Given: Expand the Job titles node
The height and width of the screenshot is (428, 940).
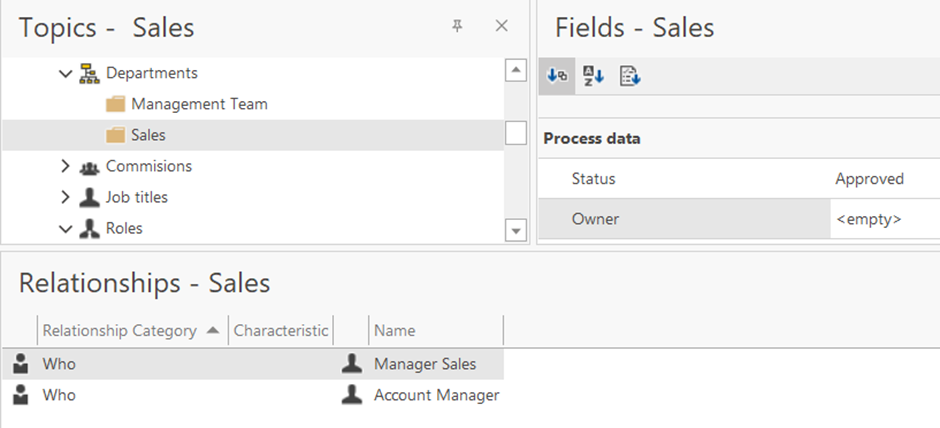Looking at the screenshot, I should point(65,197).
